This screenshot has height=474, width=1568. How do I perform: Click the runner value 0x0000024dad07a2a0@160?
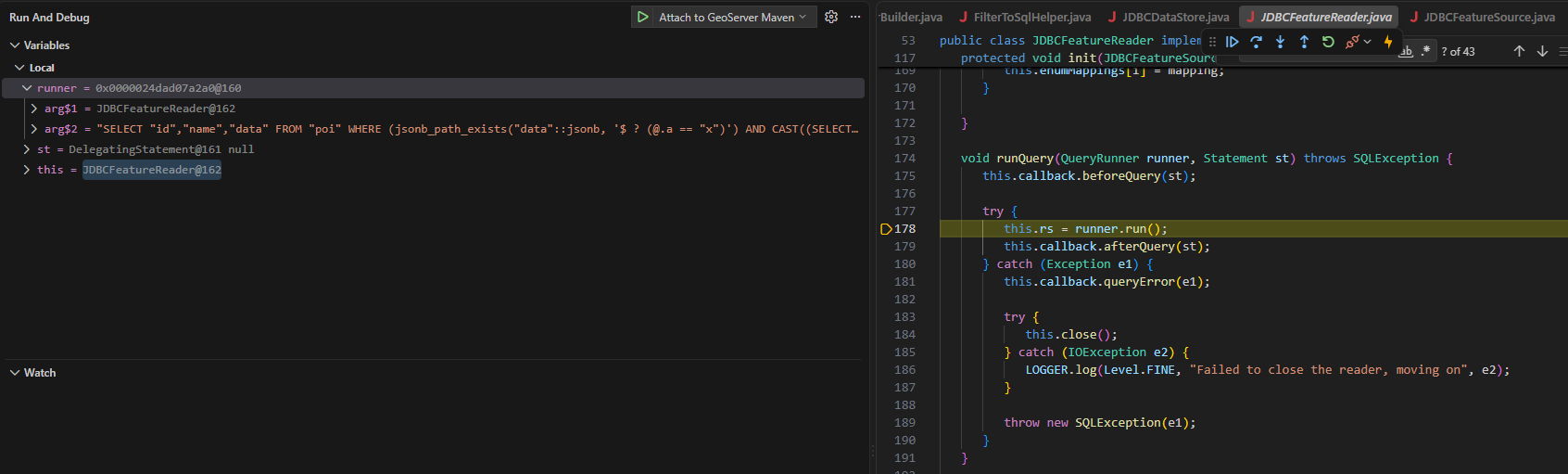click(x=169, y=88)
